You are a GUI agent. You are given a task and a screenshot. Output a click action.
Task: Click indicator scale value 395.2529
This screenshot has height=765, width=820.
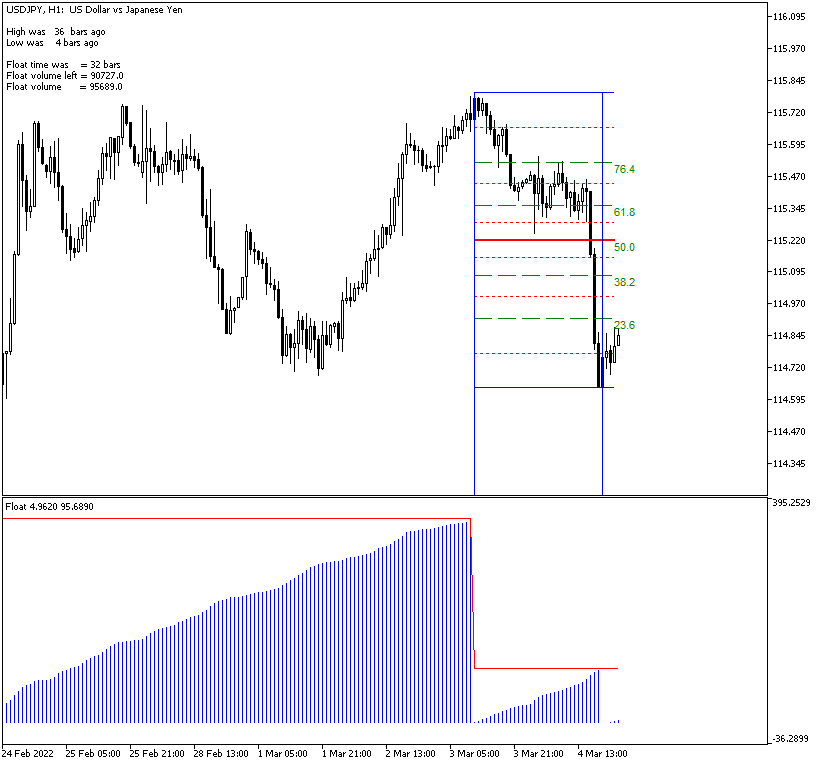pyautogui.click(x=791, y=503)
